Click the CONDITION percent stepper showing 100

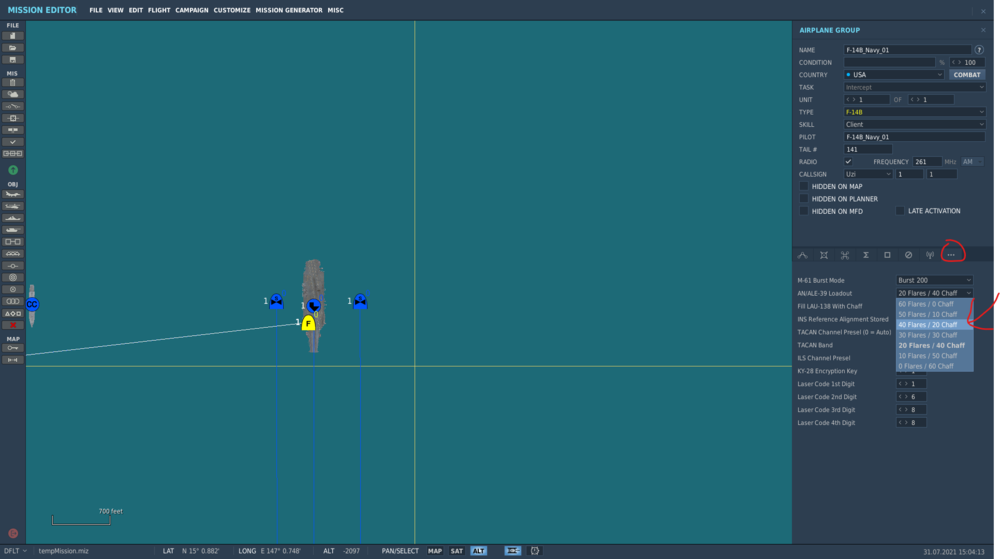point(967,62)
